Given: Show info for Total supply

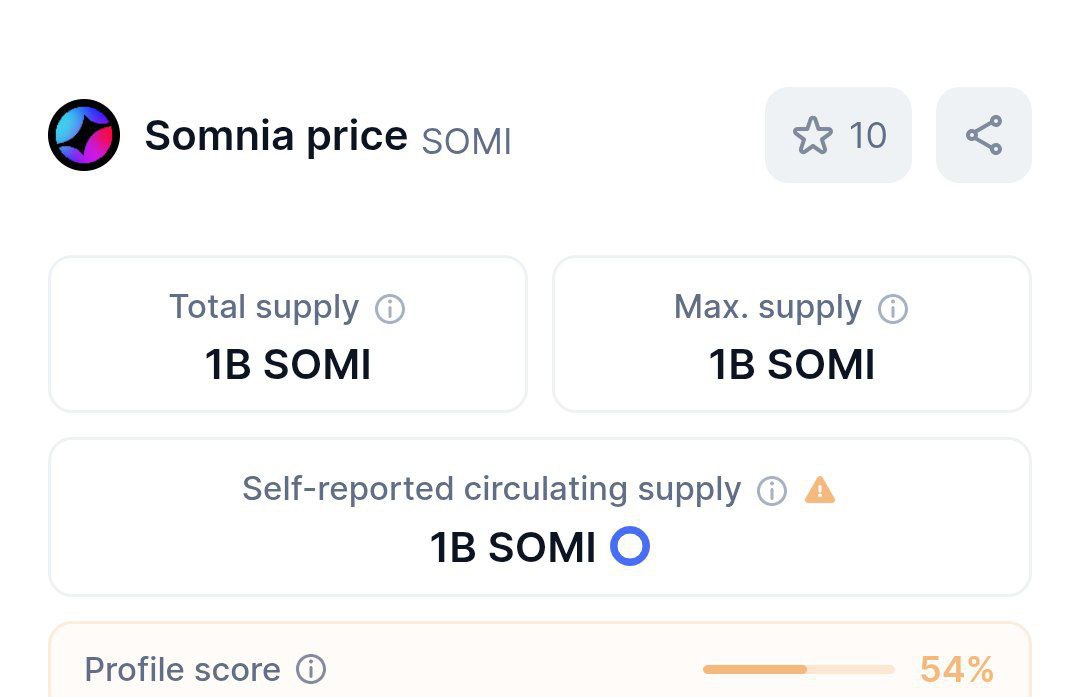Looking at the screenshot, I should tap(389, 309).
